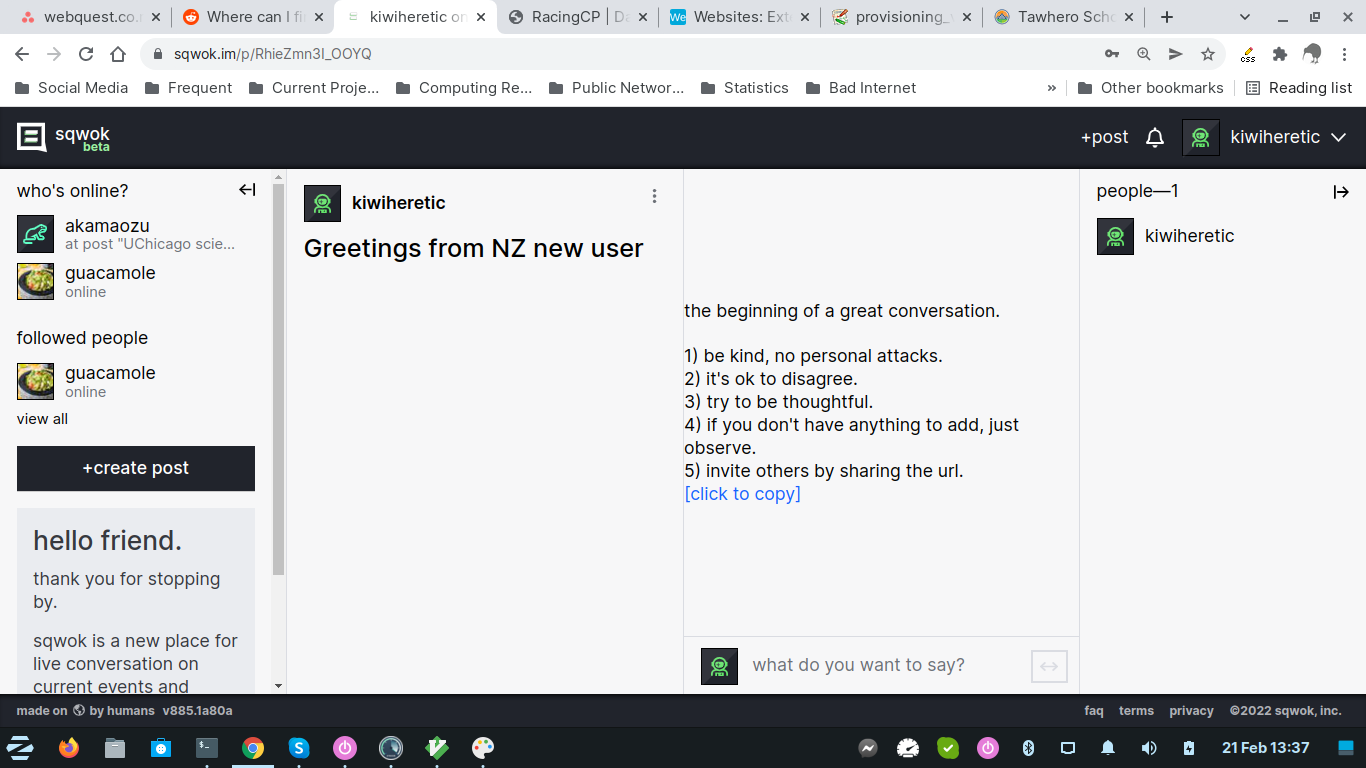Viewport: 1366px width, 768px height.
Task: Collapse the people panel arrow
Action: coord(1341,192)
